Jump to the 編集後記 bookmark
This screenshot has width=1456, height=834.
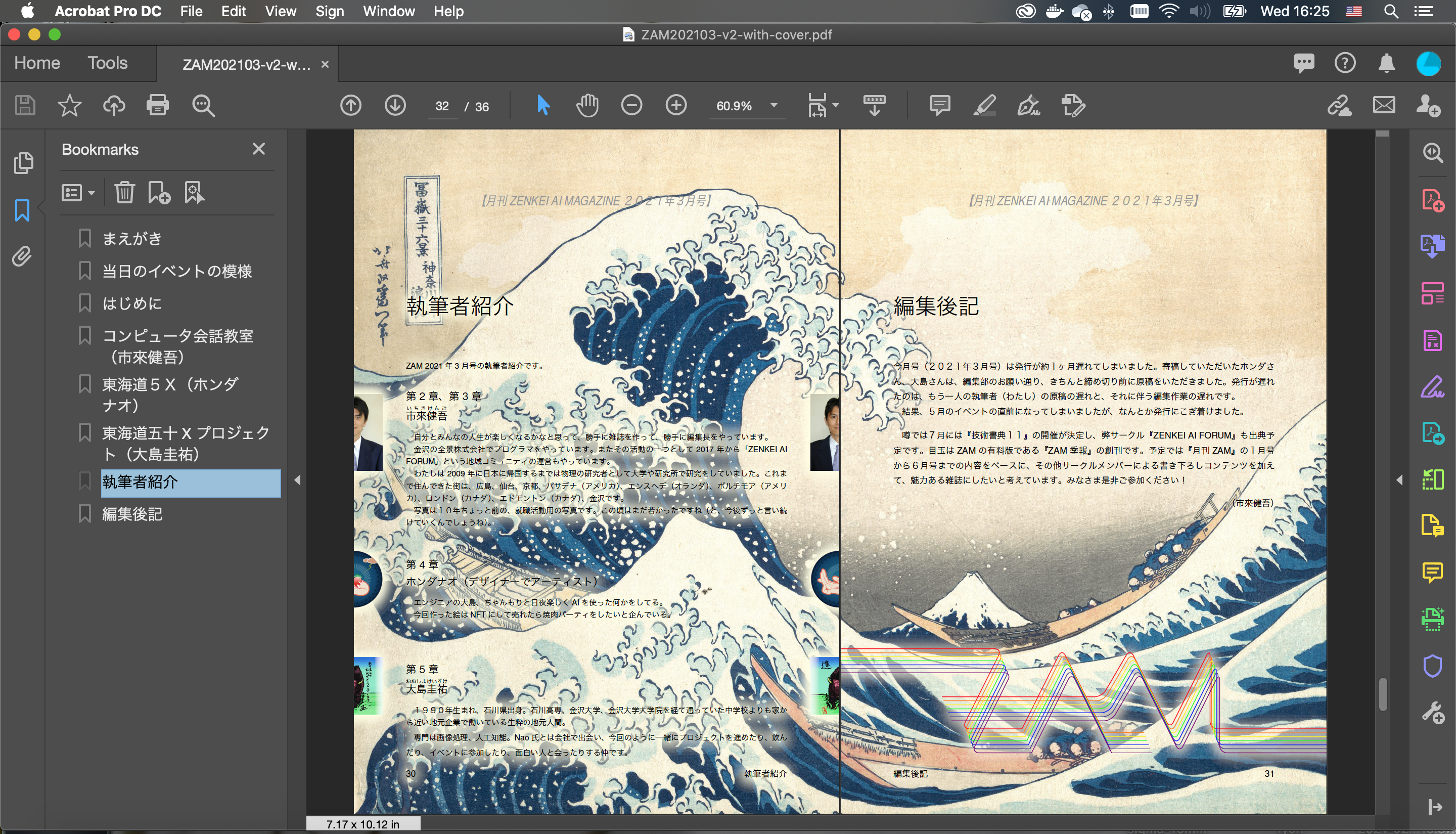pos(132,514)
